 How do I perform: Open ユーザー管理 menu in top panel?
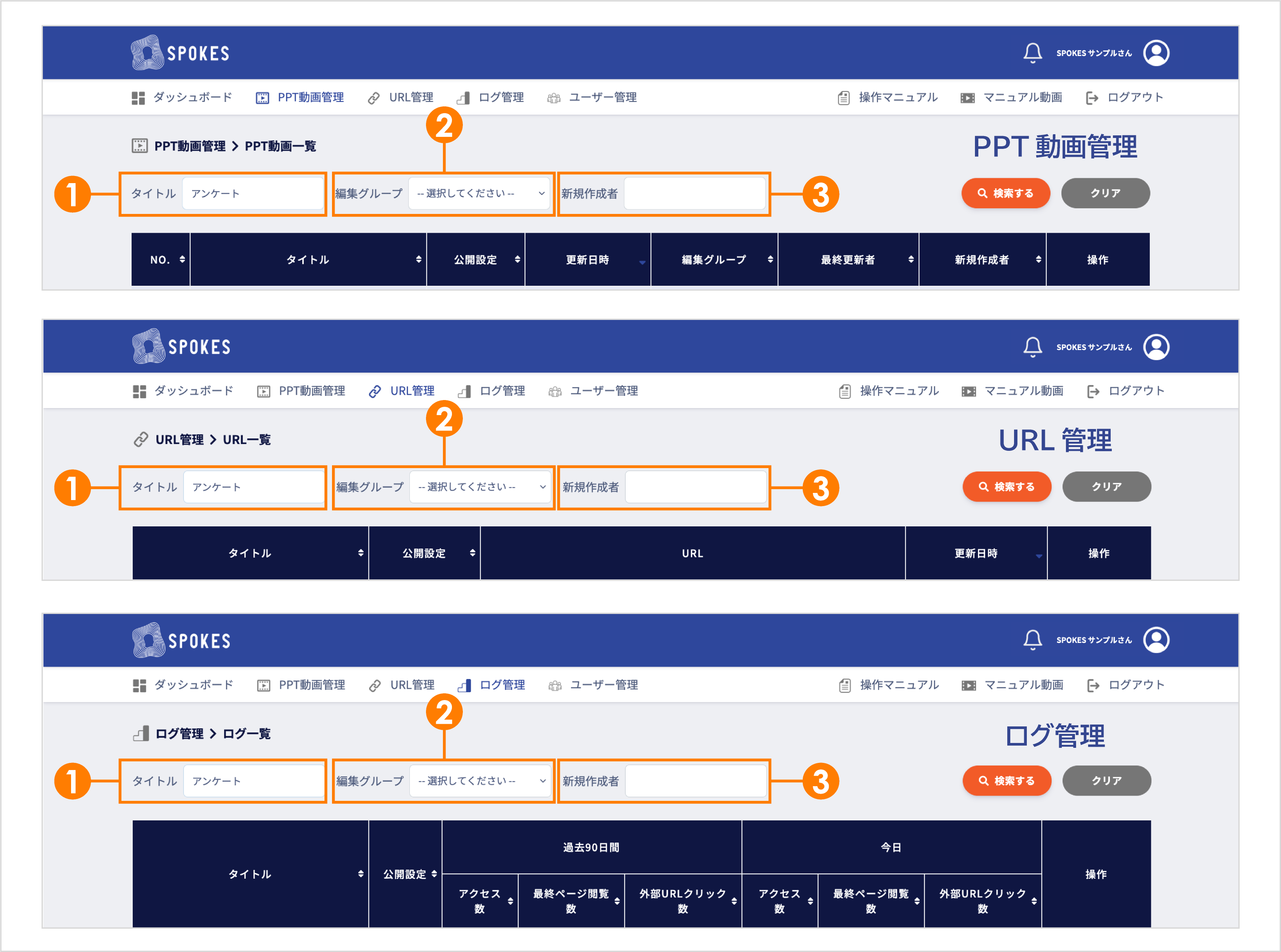click(x=602, y=97)
